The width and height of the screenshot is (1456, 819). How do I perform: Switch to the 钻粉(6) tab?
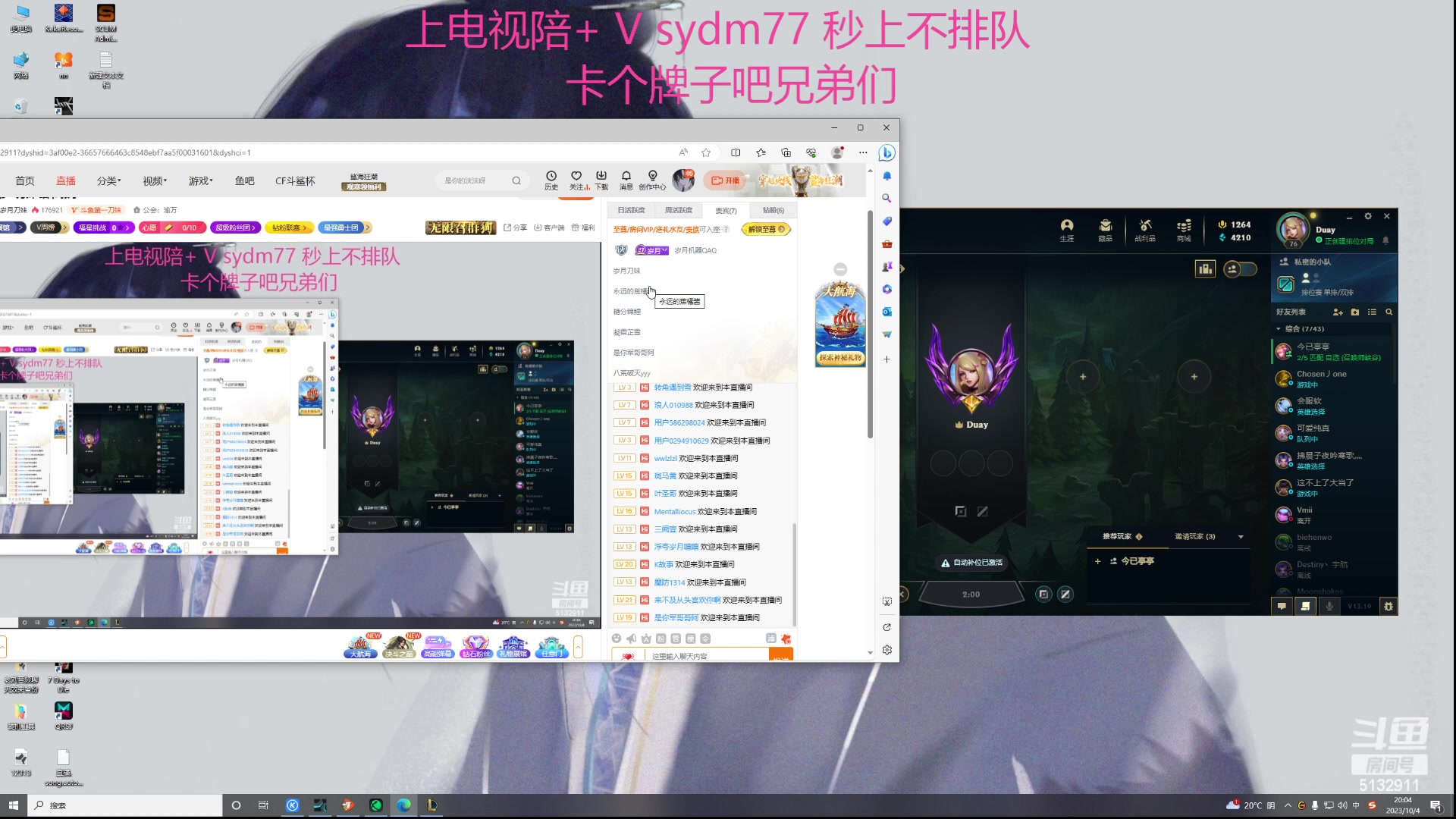(773, 210)
